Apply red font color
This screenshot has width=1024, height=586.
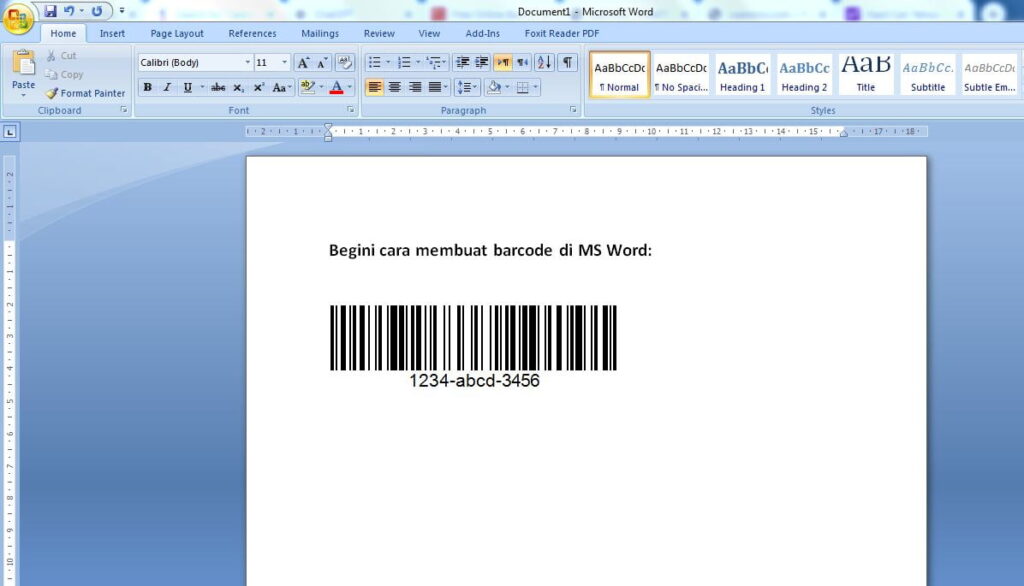(x=336, y=87)
